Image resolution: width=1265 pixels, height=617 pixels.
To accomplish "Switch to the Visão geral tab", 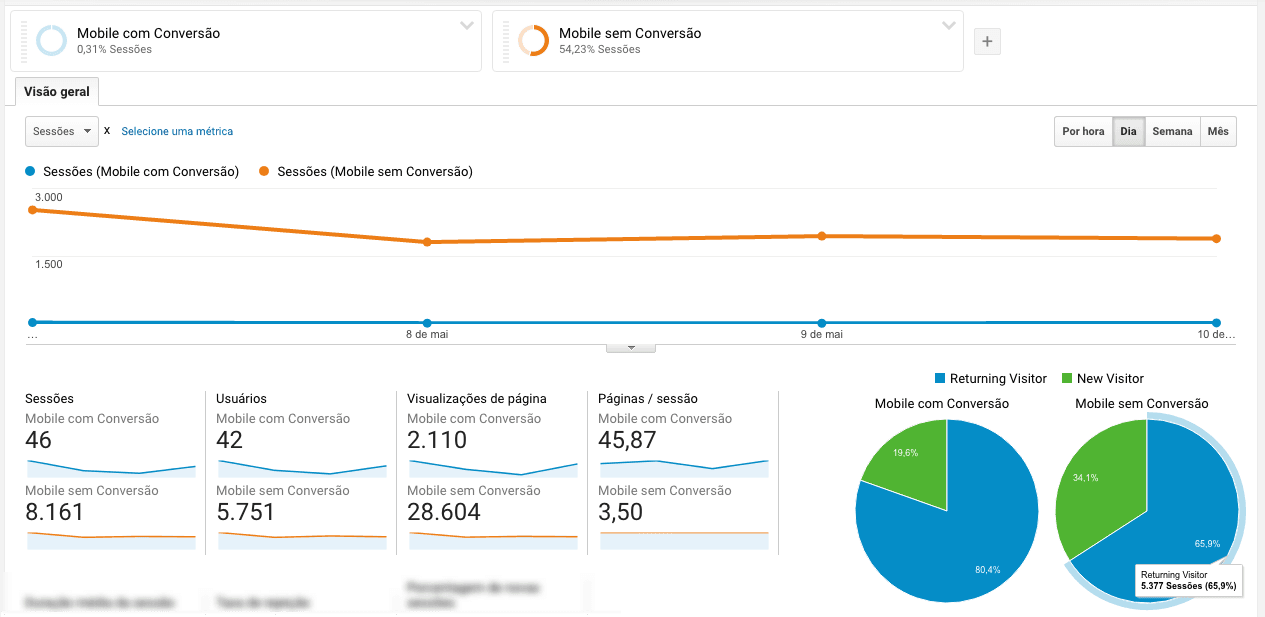I will click(57, 91).
